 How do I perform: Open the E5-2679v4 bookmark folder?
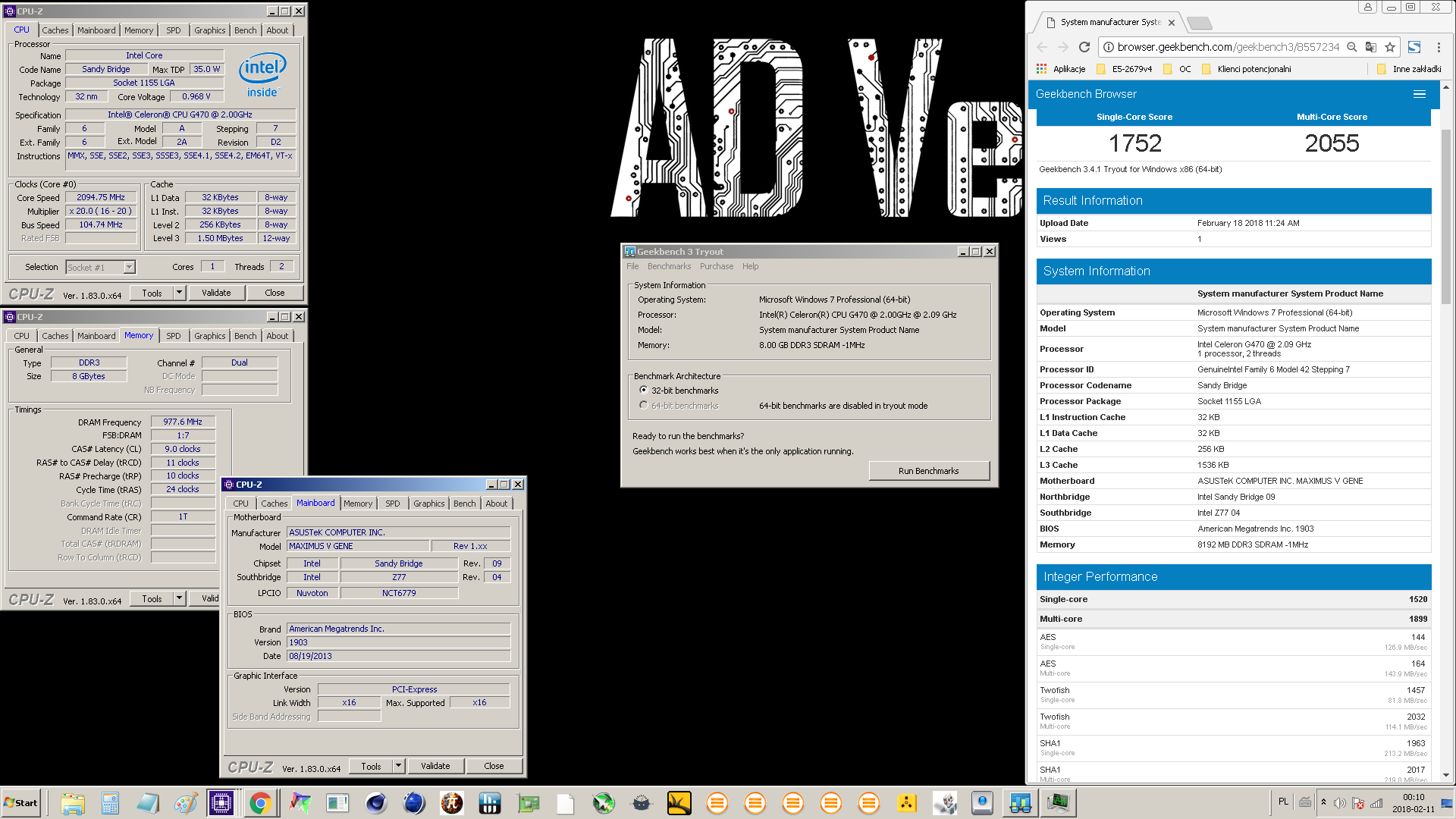1124,69
